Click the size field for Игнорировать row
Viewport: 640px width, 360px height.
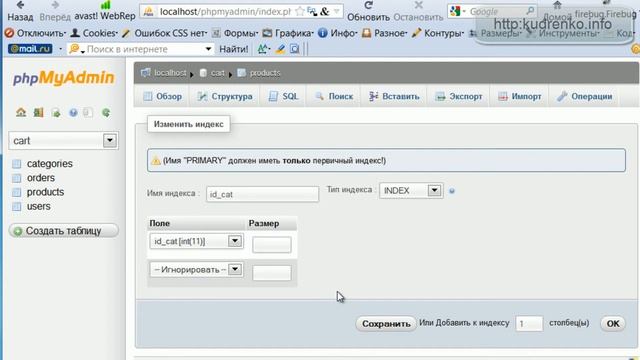(272, 273)
